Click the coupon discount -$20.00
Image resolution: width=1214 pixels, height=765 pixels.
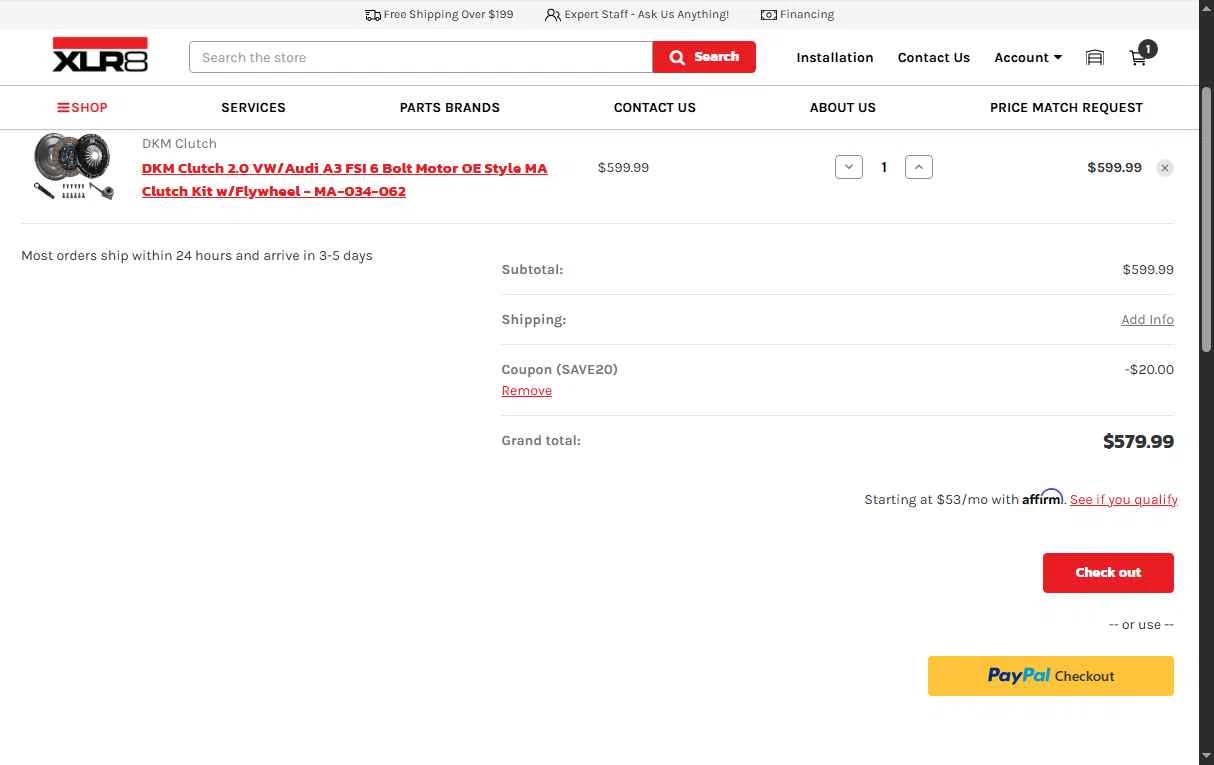point(1149,370)
